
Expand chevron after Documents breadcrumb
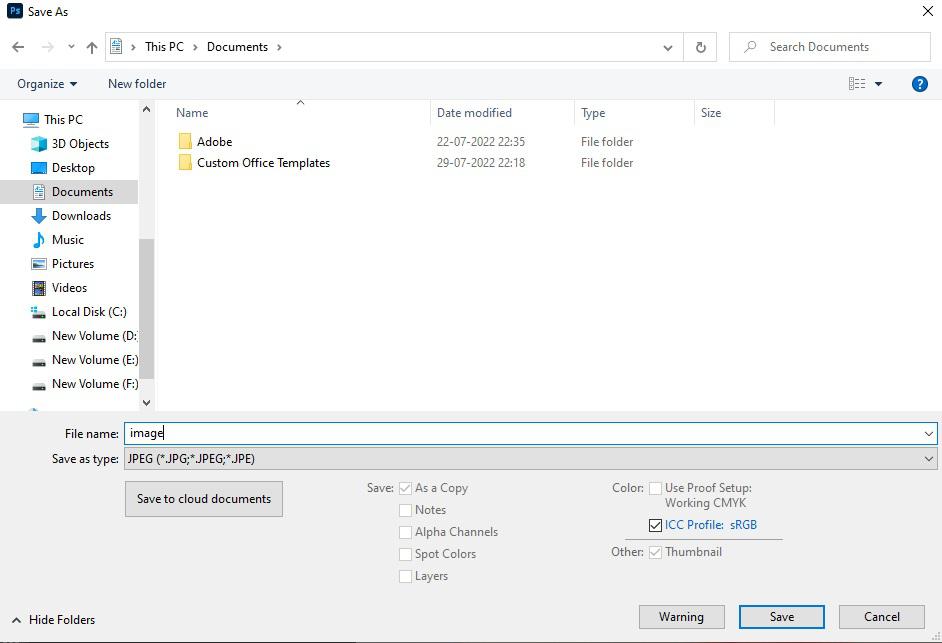coord(279,47)
